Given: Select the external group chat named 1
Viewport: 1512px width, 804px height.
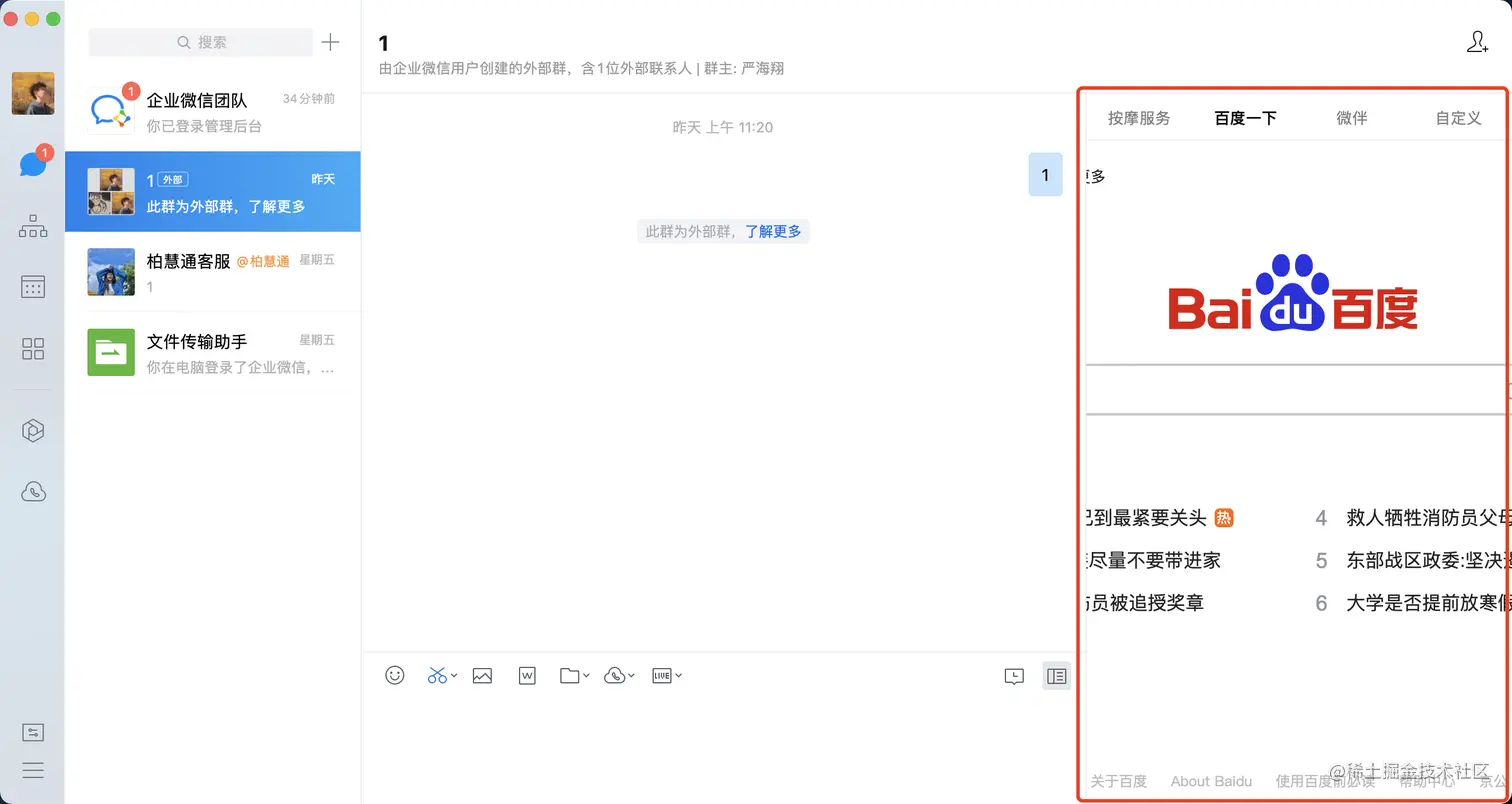Looking at the screenshot, I should (213, 192).
